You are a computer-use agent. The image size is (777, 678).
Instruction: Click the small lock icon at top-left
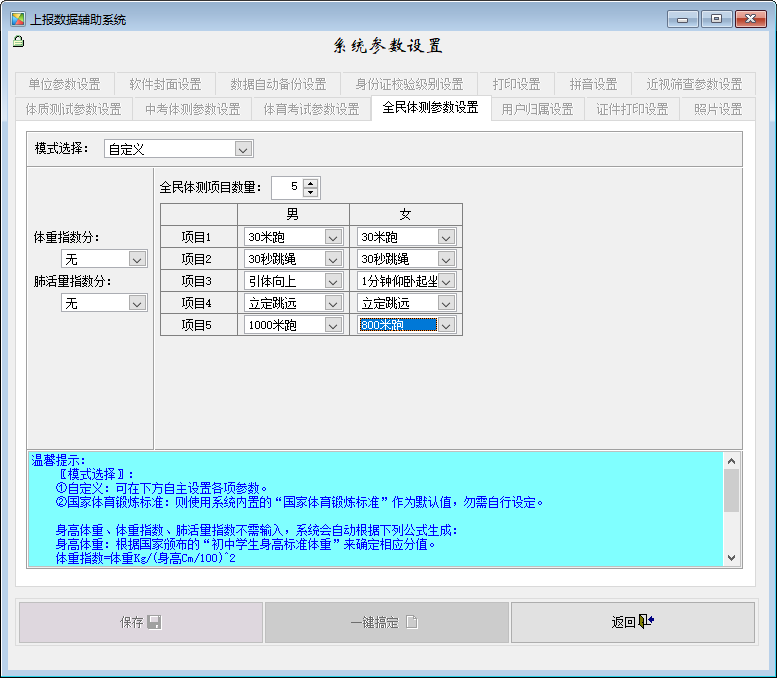coord(18,41)
